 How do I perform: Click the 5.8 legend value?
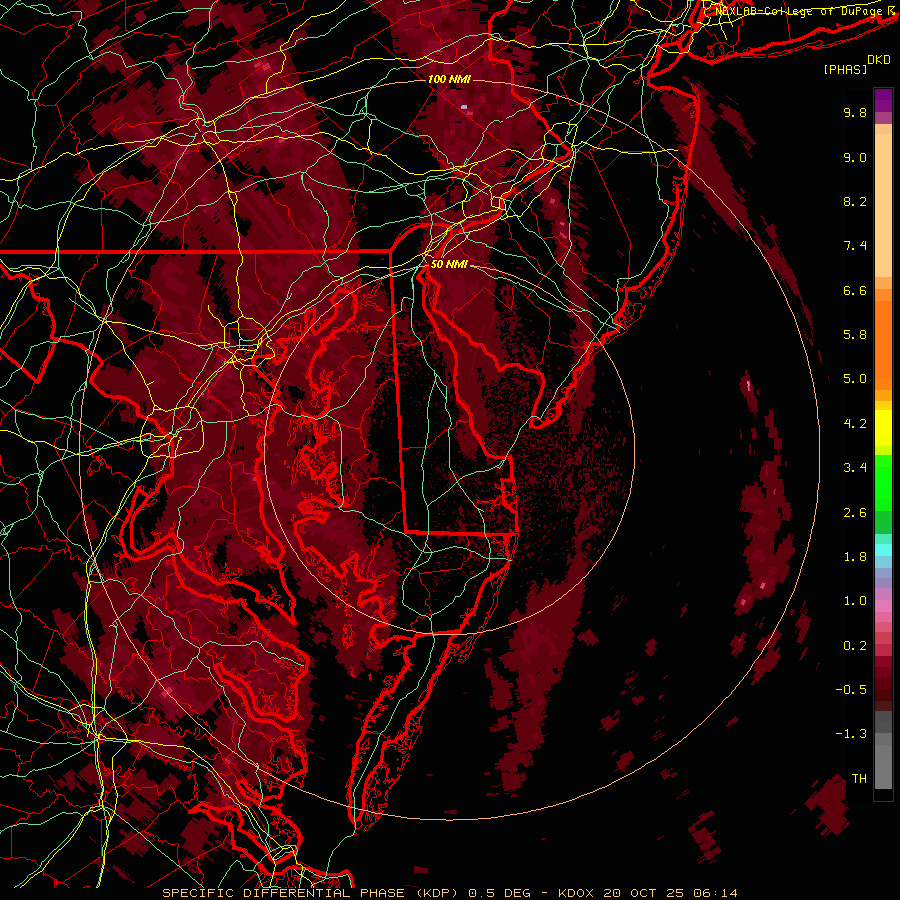855,335
